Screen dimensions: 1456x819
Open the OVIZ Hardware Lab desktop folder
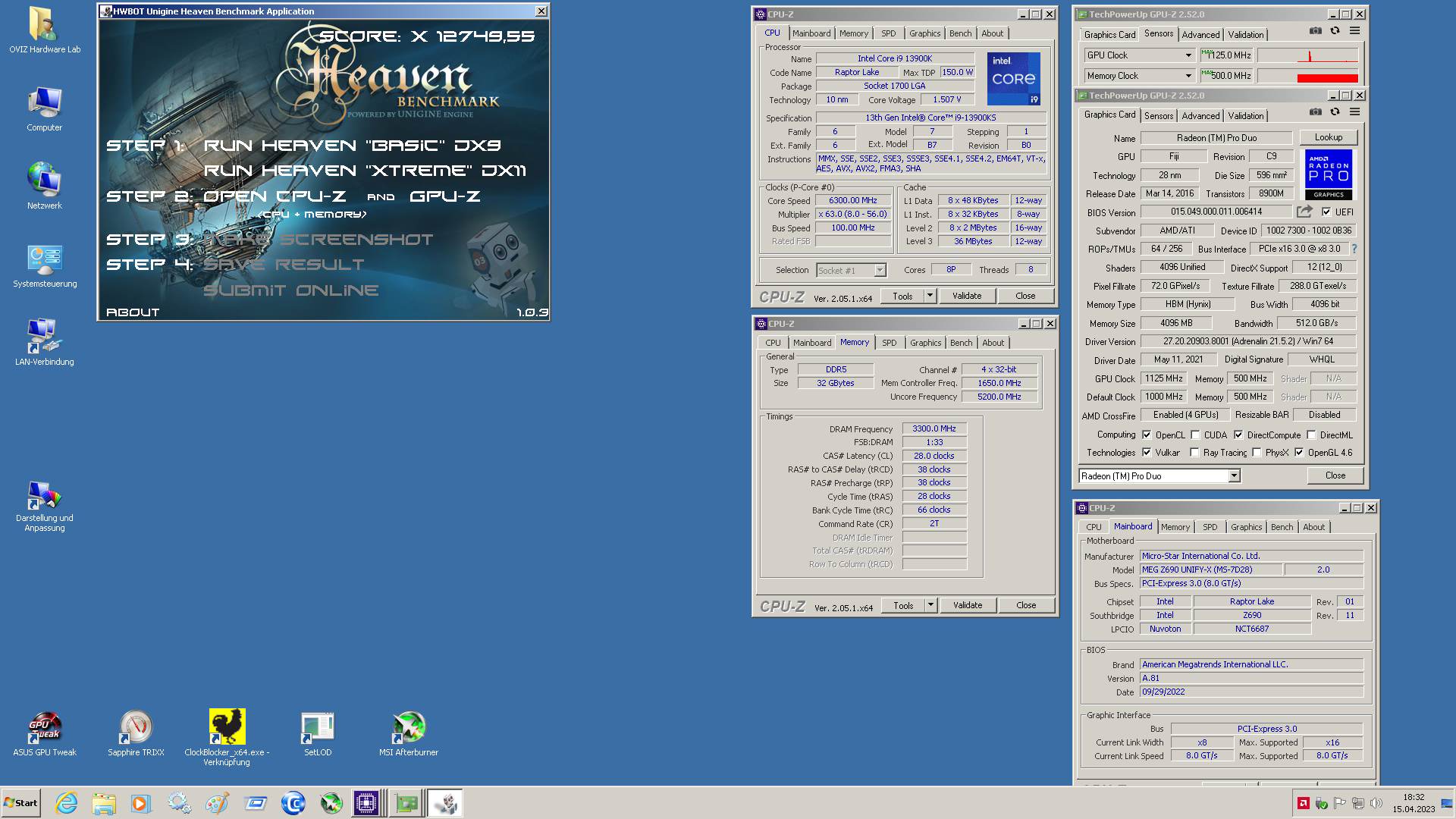tap(44, 30)
